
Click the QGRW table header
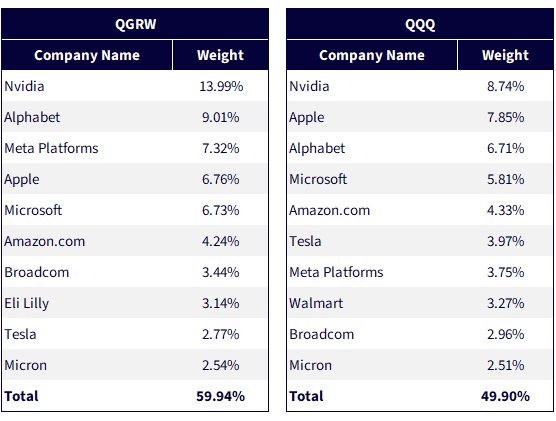pyautogui.click(x=135, y=24)
